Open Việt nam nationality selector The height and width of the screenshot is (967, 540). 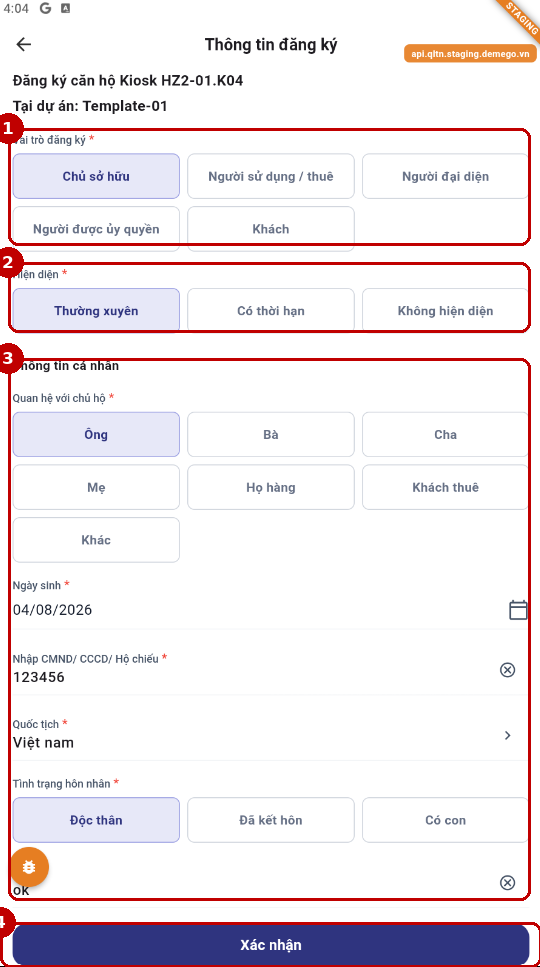pos(271,736)
